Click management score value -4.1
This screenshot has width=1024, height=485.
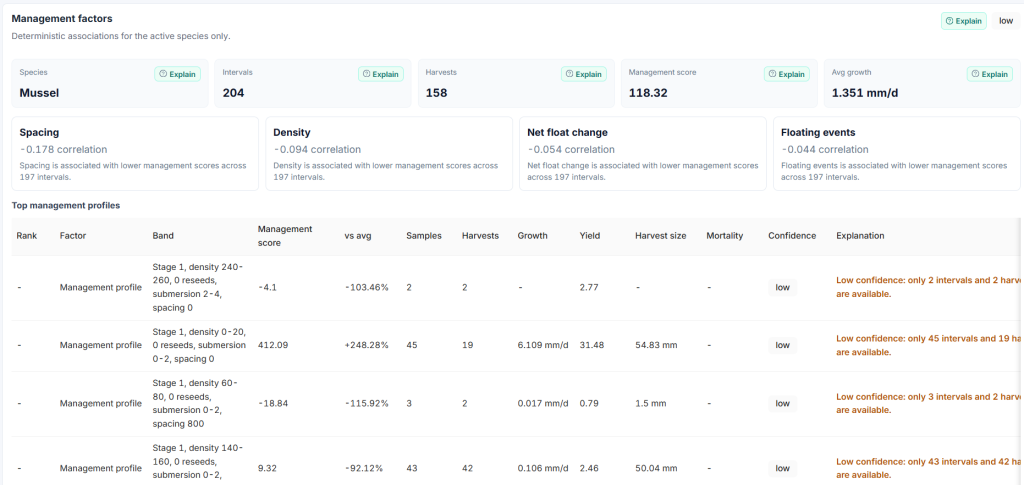268,287
